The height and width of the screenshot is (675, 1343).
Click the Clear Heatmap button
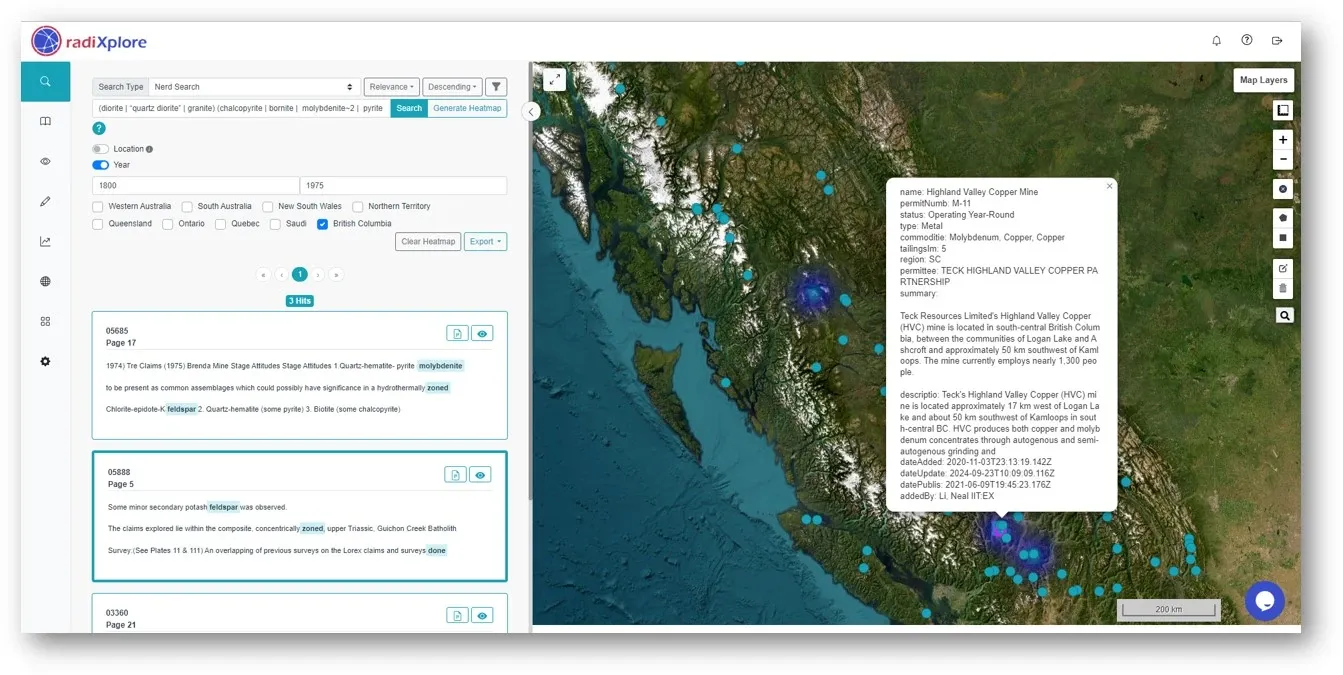[x=428, y=241]
